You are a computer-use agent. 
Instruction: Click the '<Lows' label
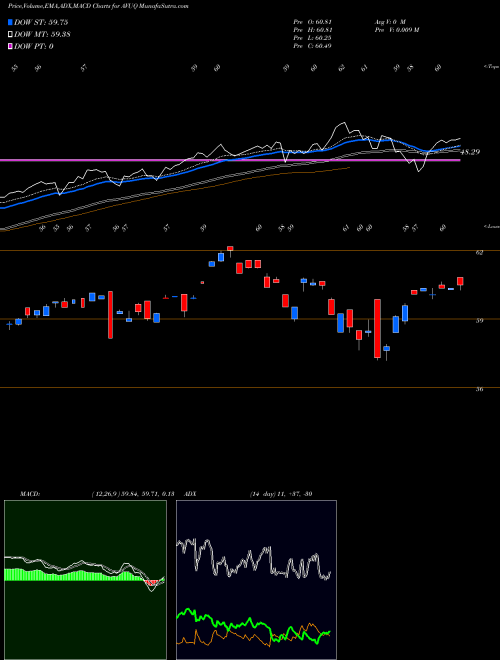point(491,226)
